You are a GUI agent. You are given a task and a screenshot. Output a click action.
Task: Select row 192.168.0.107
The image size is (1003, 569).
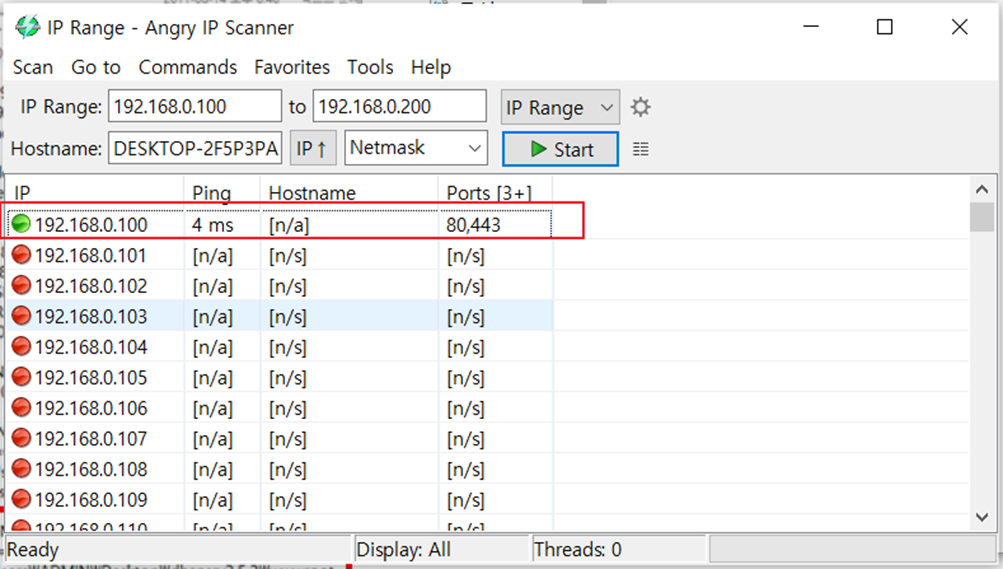coord(280,439)
